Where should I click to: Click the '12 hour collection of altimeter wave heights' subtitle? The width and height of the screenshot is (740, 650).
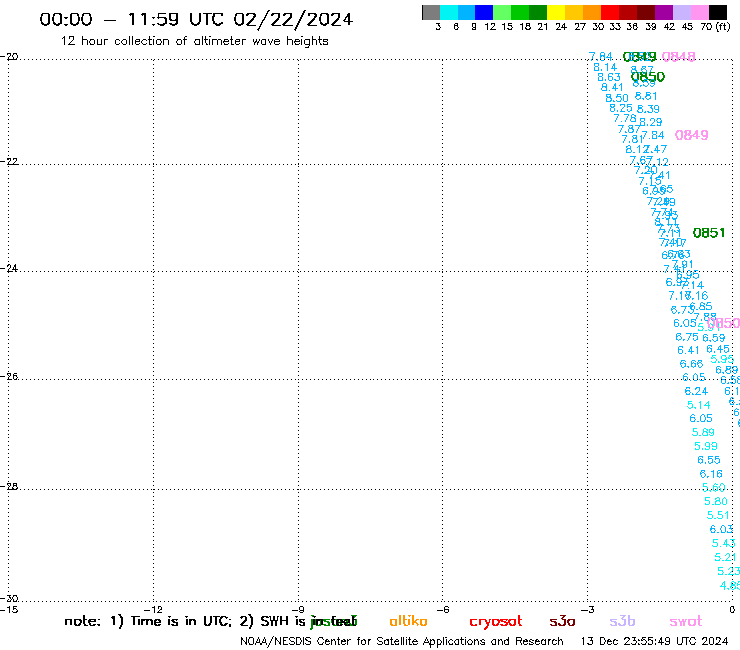click(x=194, y=41)
